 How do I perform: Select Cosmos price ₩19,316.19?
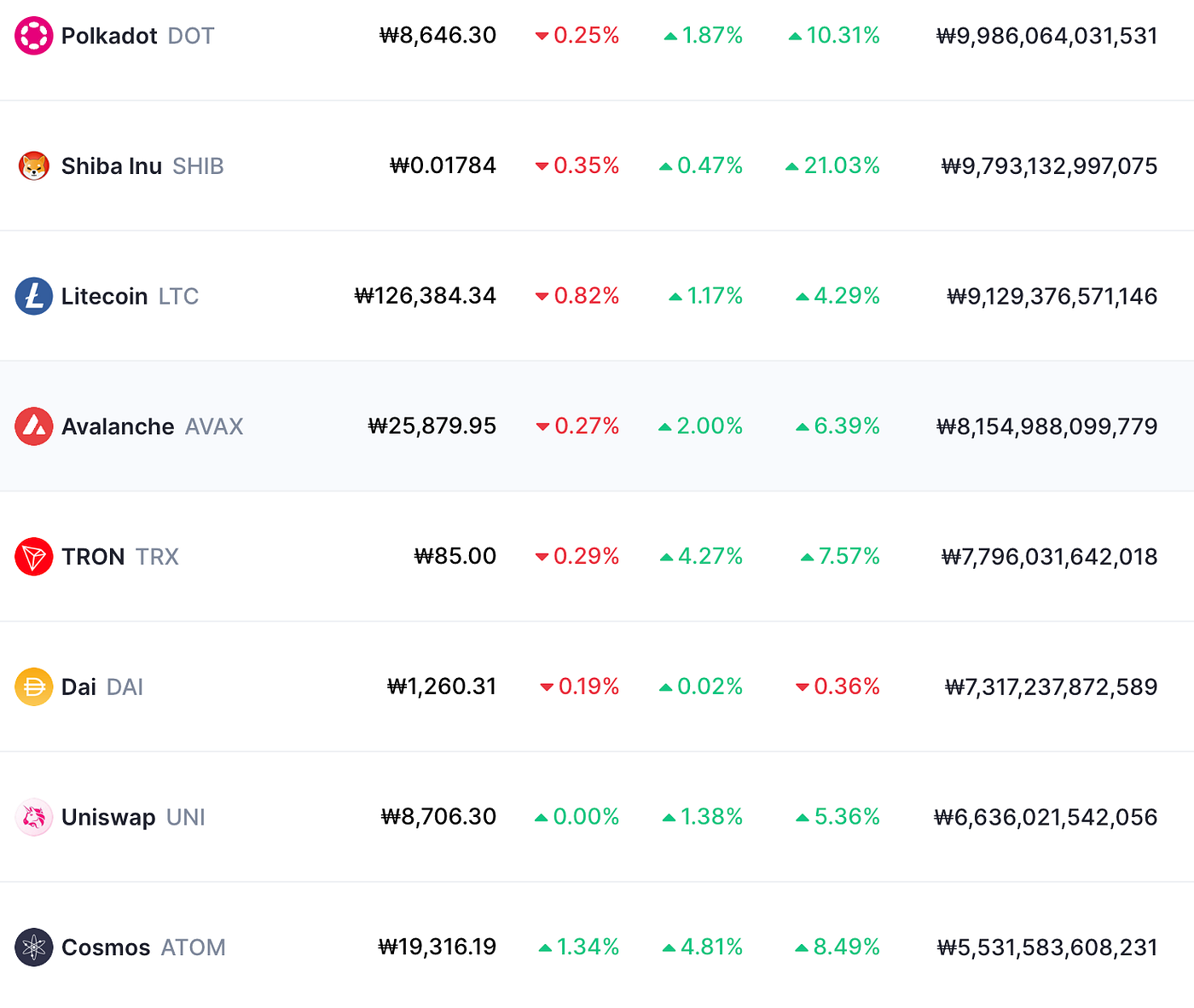click(437, 947)
